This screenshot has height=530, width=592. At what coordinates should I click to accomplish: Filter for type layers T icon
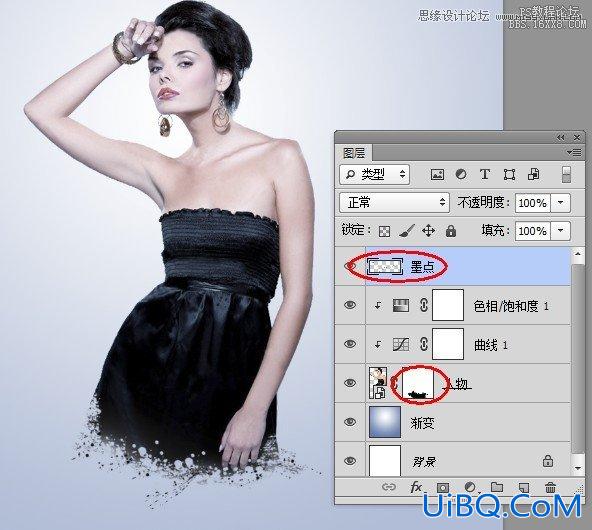click(485, 174)
